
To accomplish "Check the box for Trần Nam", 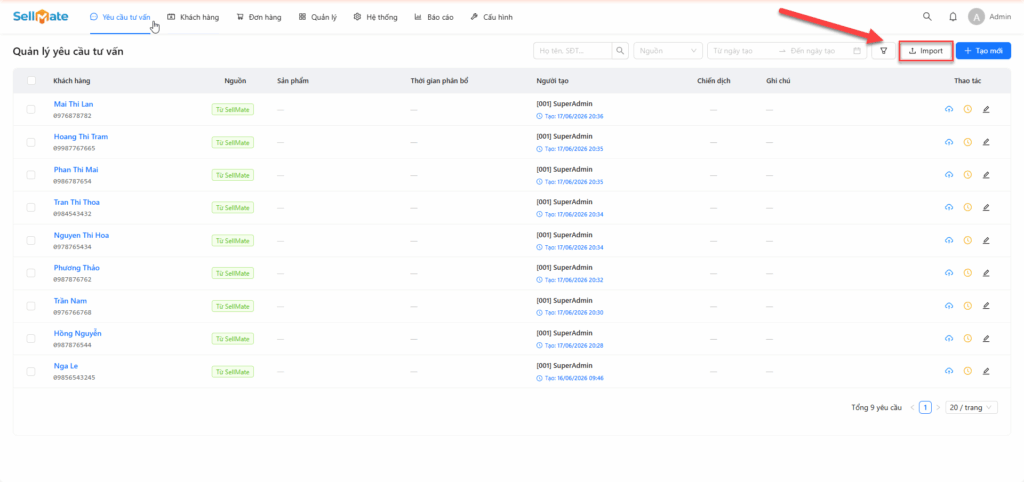I will click(x=31, y=306).
